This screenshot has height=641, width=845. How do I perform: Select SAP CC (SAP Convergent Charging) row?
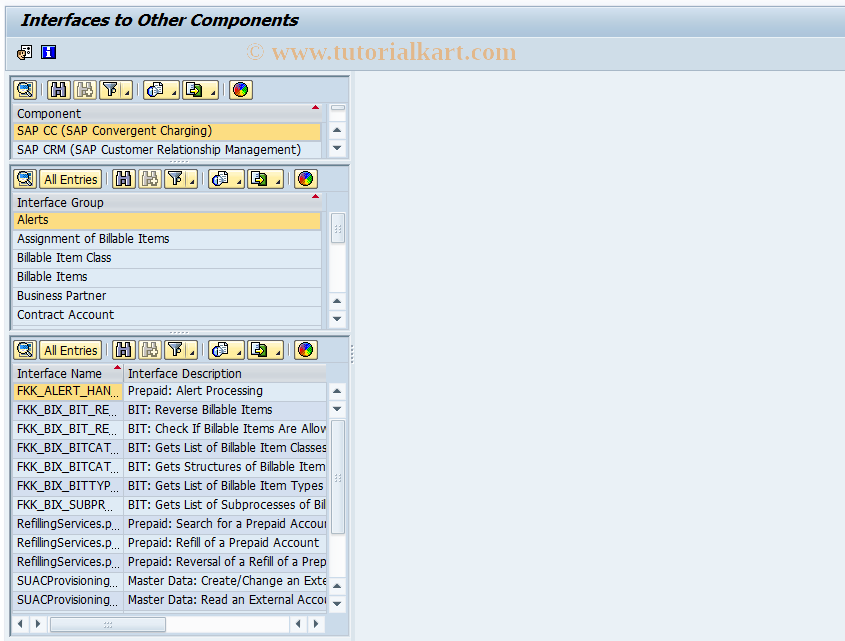point(167,131)
